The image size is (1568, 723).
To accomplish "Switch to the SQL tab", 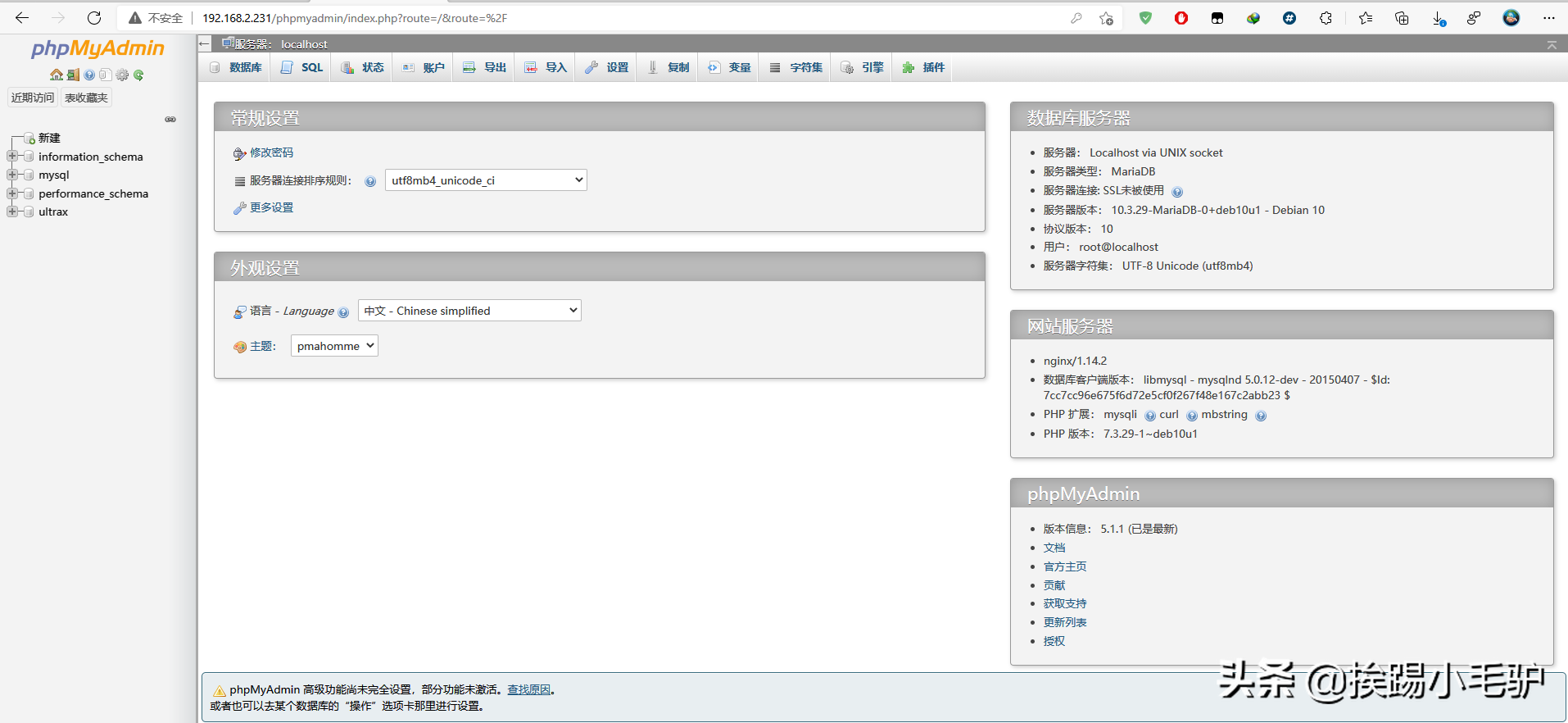I will (x=301, y=67).
